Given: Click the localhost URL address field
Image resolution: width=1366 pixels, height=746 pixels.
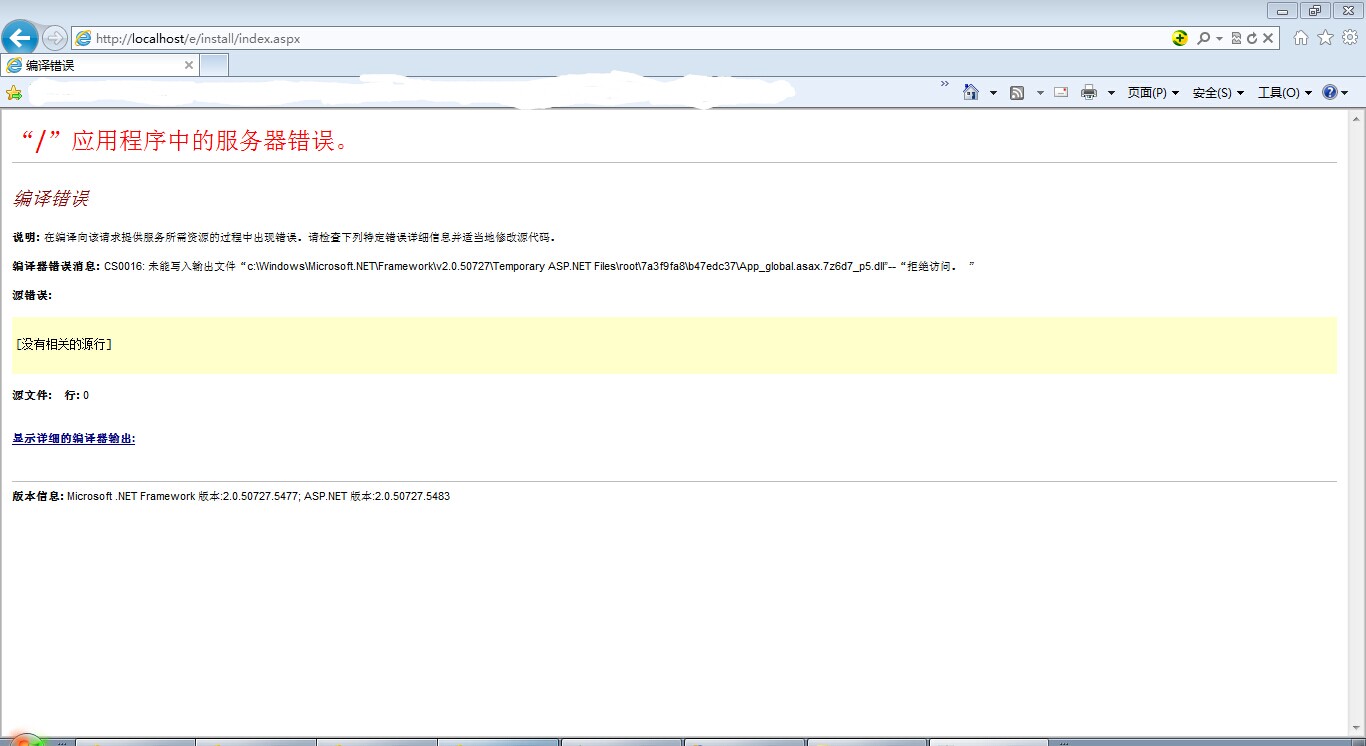Looking at the screenshot, I should (600, 39).
